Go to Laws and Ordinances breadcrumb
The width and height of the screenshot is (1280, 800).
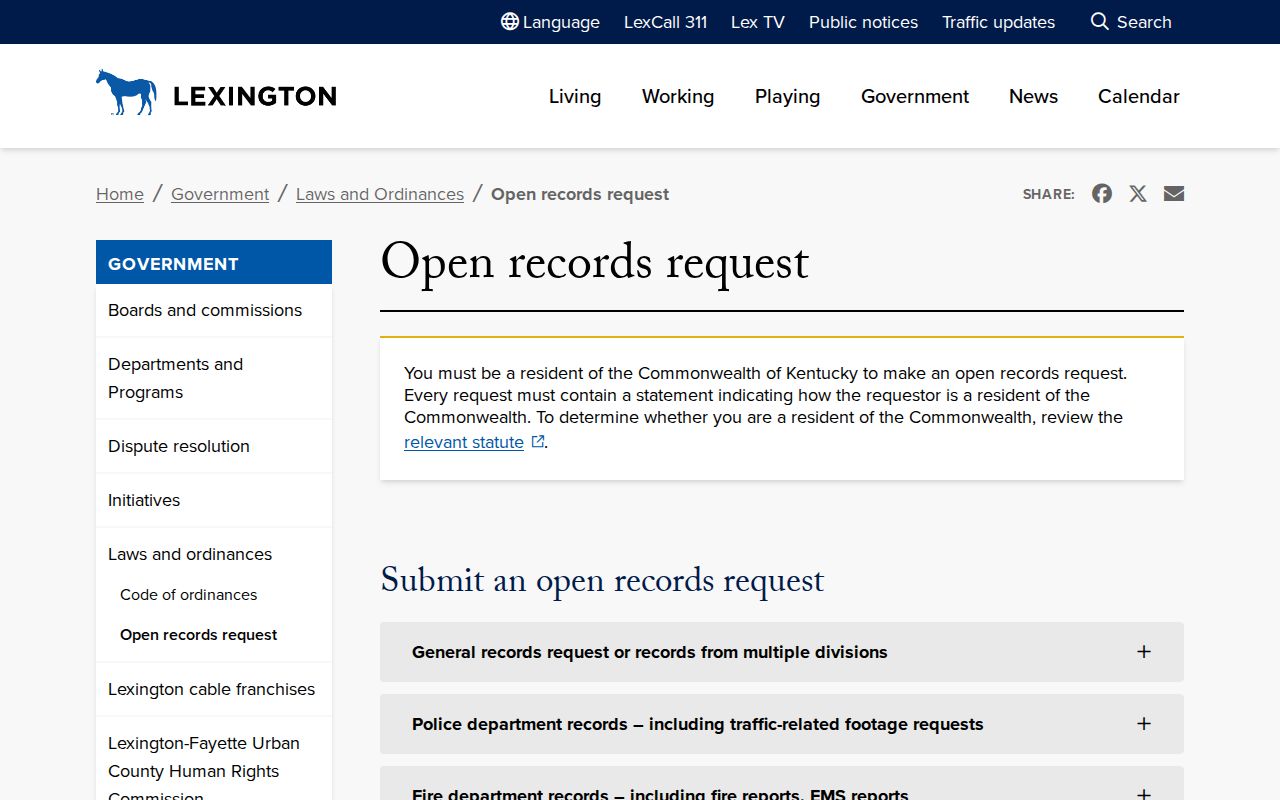tap(380, 194)
